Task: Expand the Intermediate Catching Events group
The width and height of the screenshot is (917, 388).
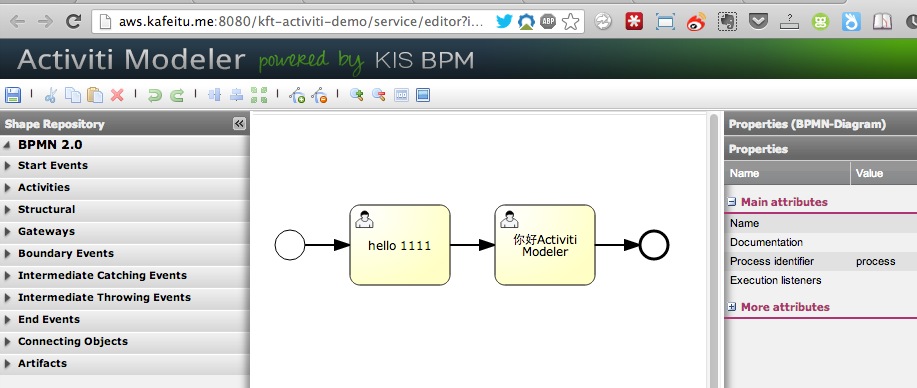Action: click(7, 276)
